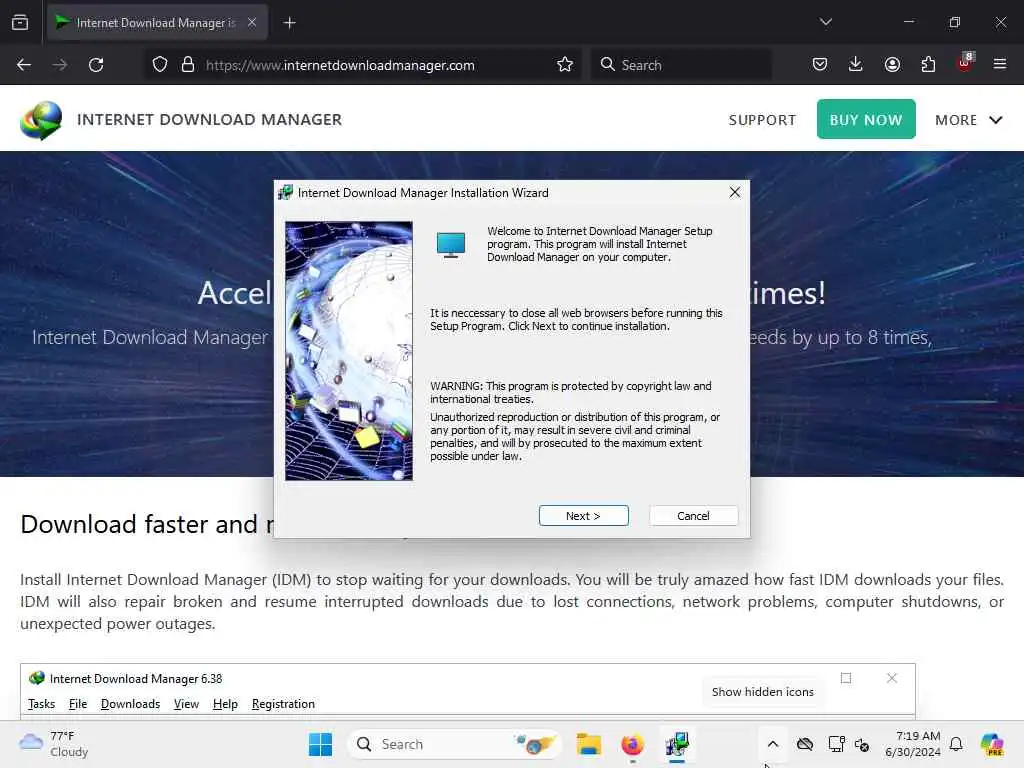This screenshot has height=768, width=1024.
Task: Click the OneDrive cloud tray icon
Action: click(x=805, y=744)
